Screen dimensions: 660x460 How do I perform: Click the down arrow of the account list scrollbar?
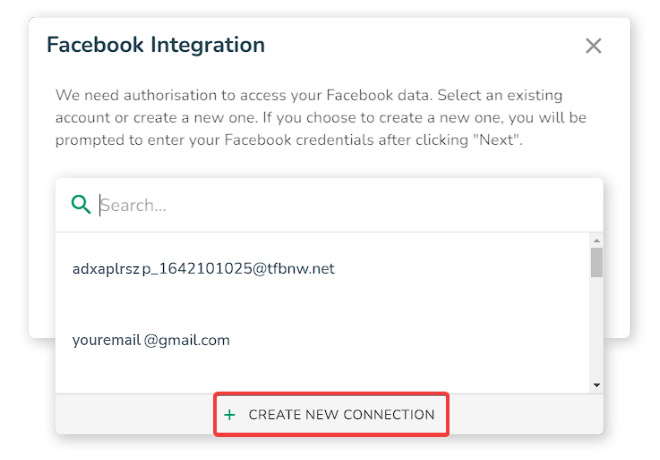(596, 385)
